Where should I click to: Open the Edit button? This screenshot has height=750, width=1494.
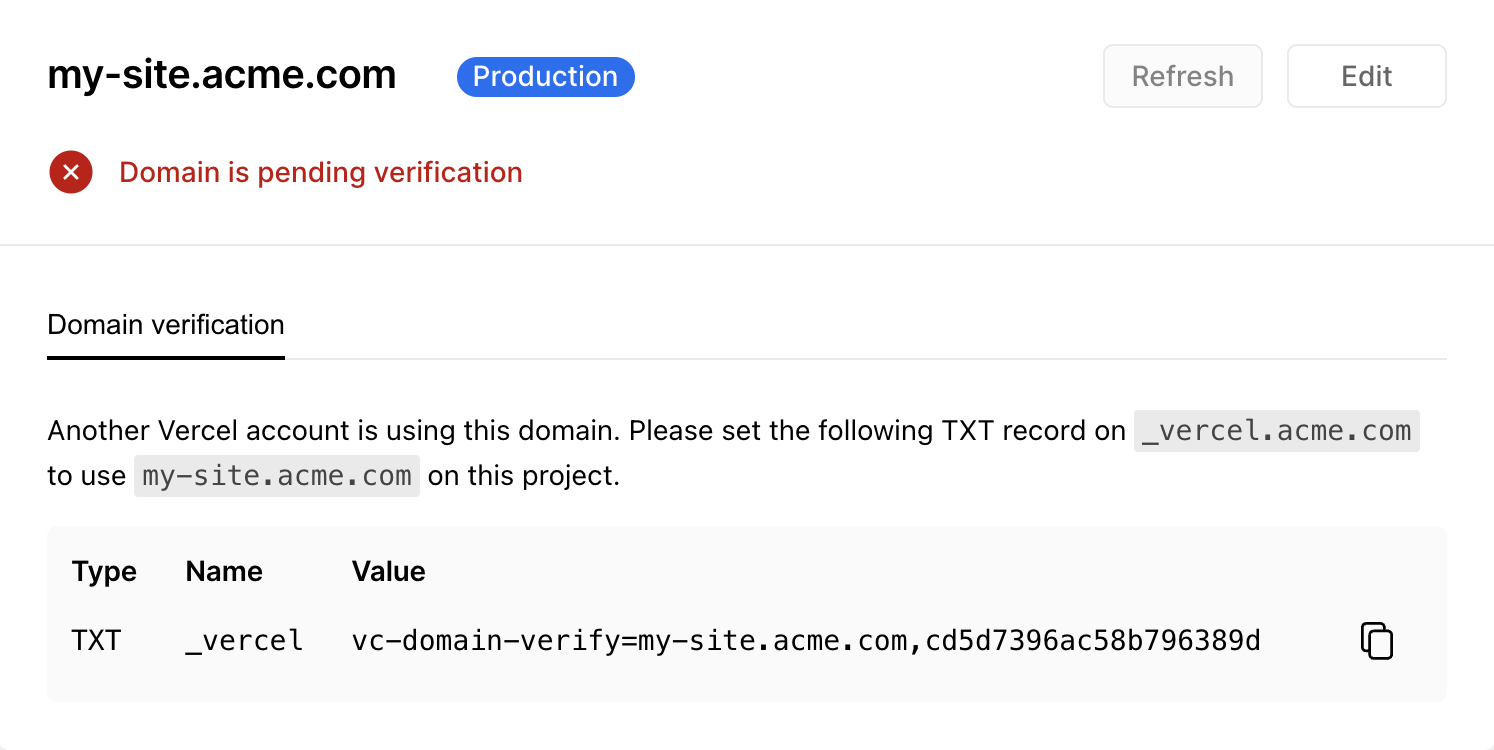click(1367, 76)
